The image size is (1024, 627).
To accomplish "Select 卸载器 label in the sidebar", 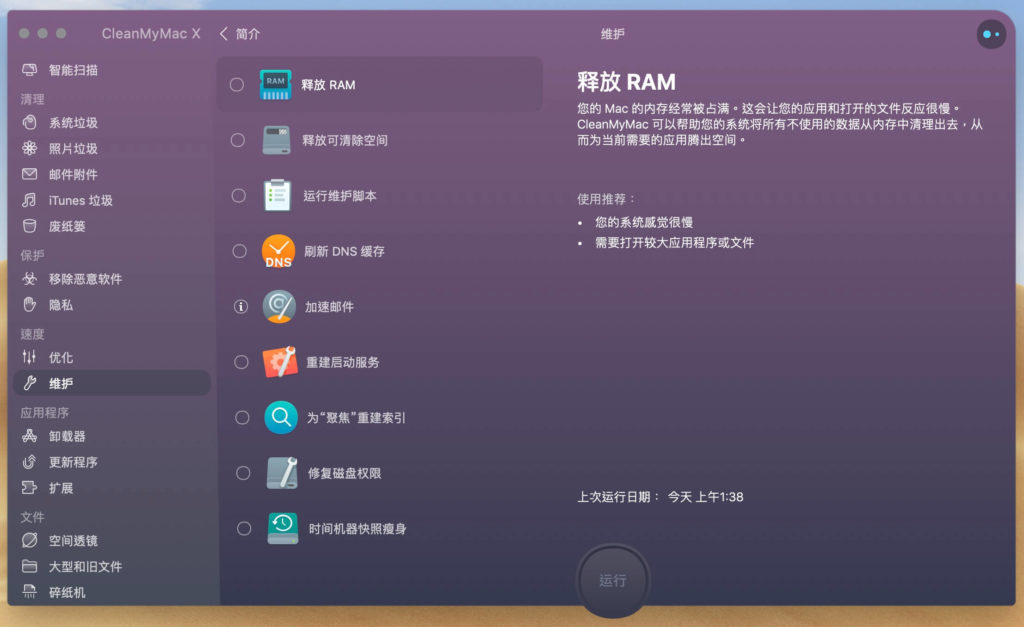I will 67,436.
